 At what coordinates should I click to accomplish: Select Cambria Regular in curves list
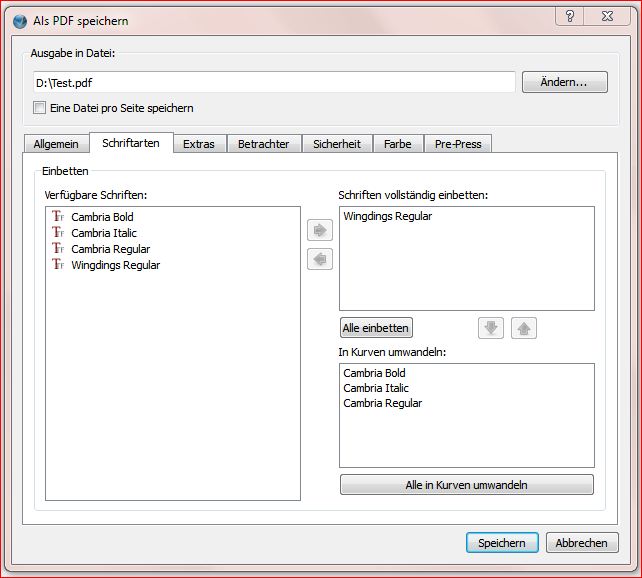(x=382, y=403)
